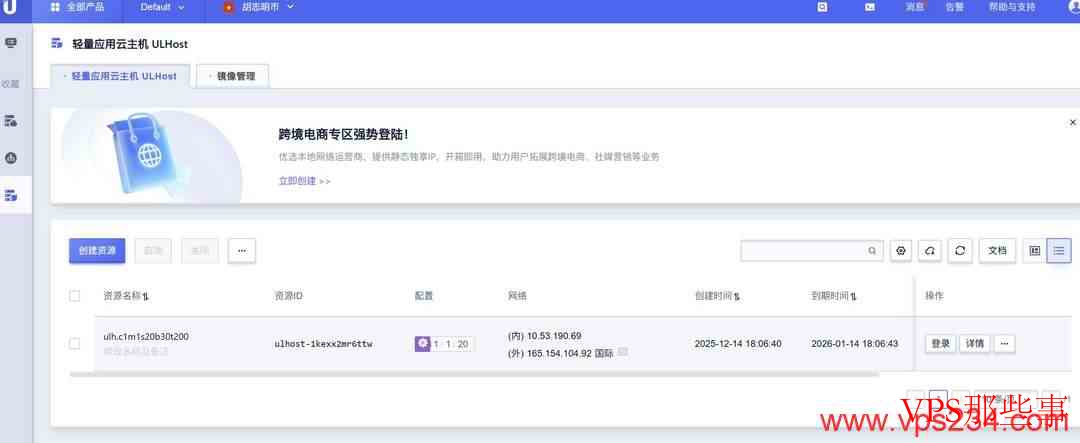Image resolution: width=1080 pixels, height=443 pixels.
Task: Open the 文档 documentation button
Action: click(x=997, y=251)
